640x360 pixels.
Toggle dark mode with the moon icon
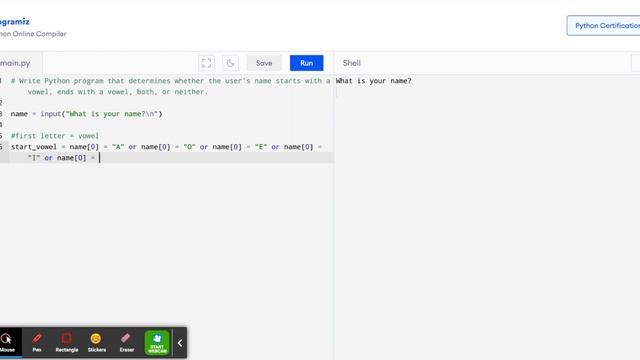[230, 63]
